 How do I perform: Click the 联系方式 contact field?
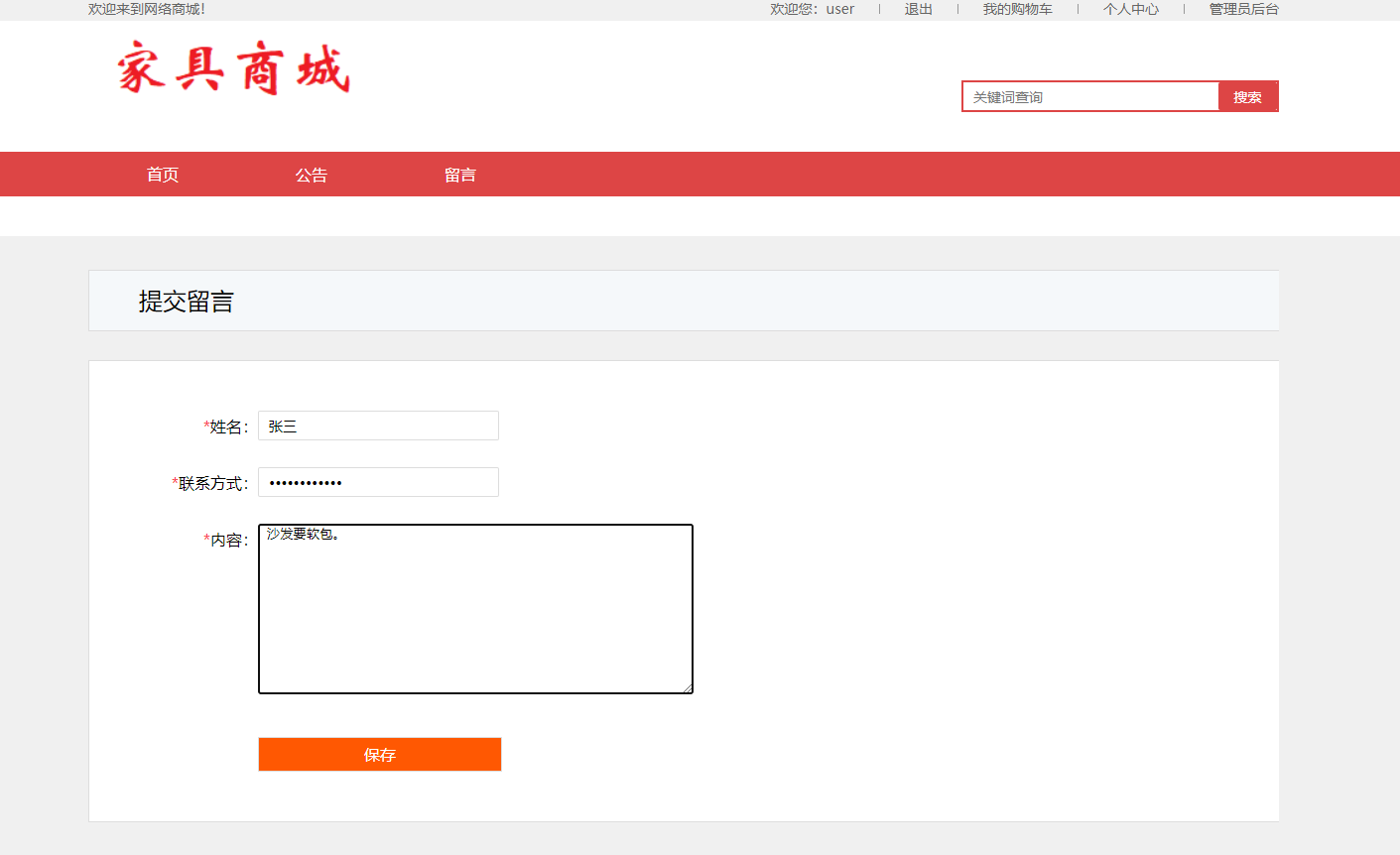point(377,482)
